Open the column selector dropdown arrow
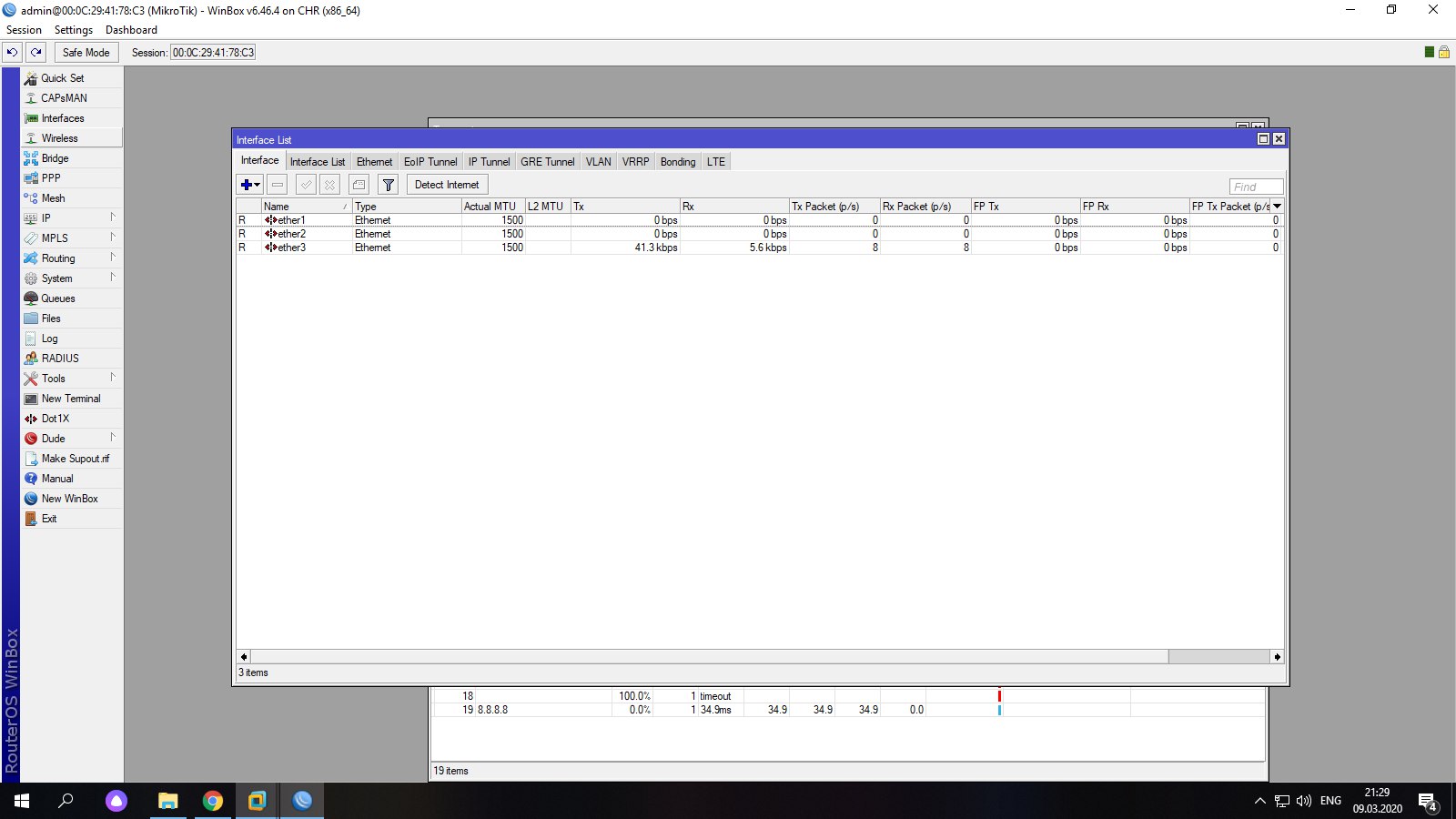Screen dimensions: 1456x819 (x=1277, y=207)
